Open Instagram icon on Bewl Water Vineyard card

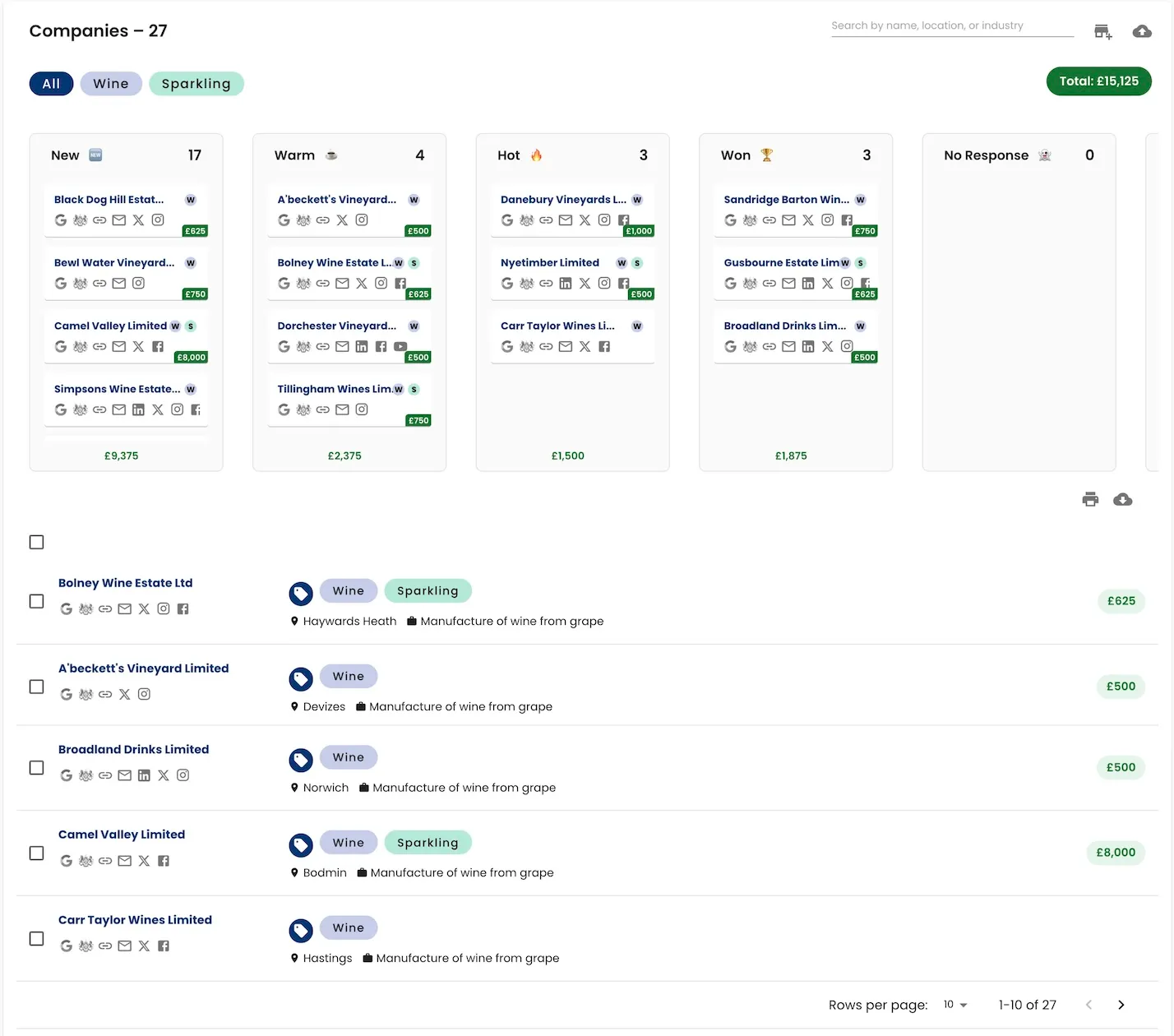tap(138, 284)
